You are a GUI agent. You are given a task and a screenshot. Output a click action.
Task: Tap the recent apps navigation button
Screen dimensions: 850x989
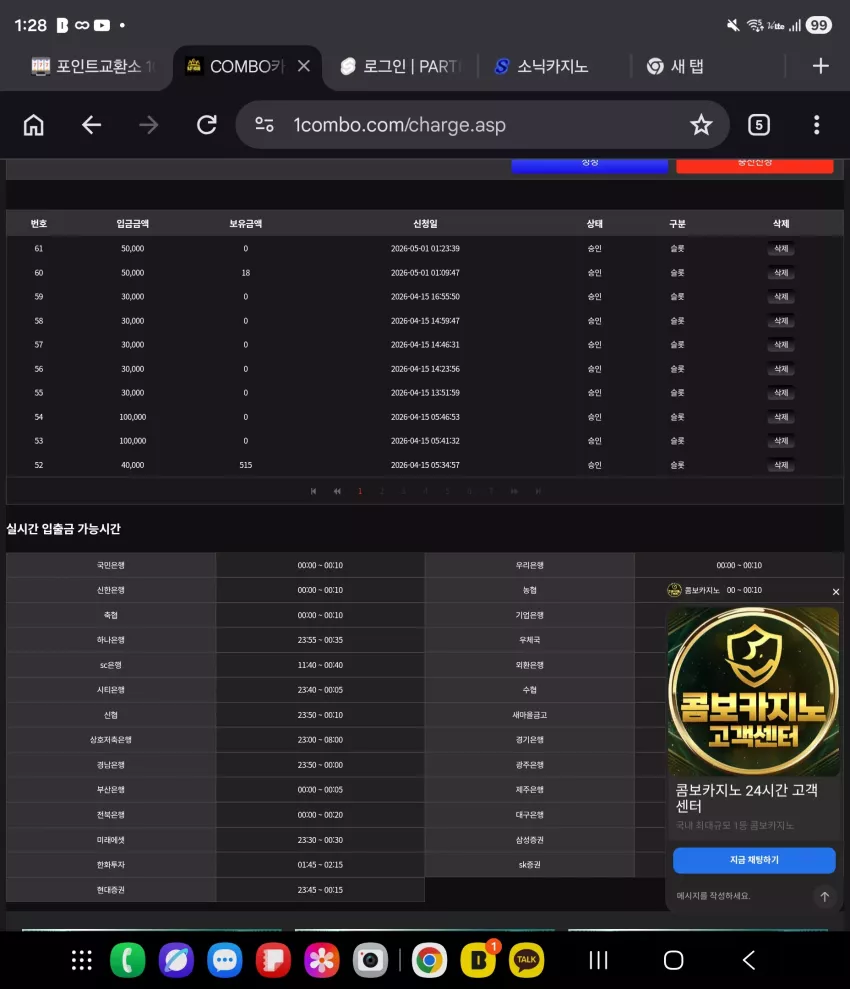coord(598,960)
